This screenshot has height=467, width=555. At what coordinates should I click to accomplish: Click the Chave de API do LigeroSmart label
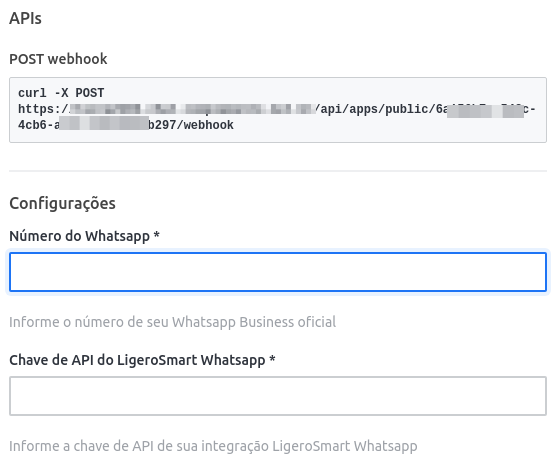click(137, 360)
